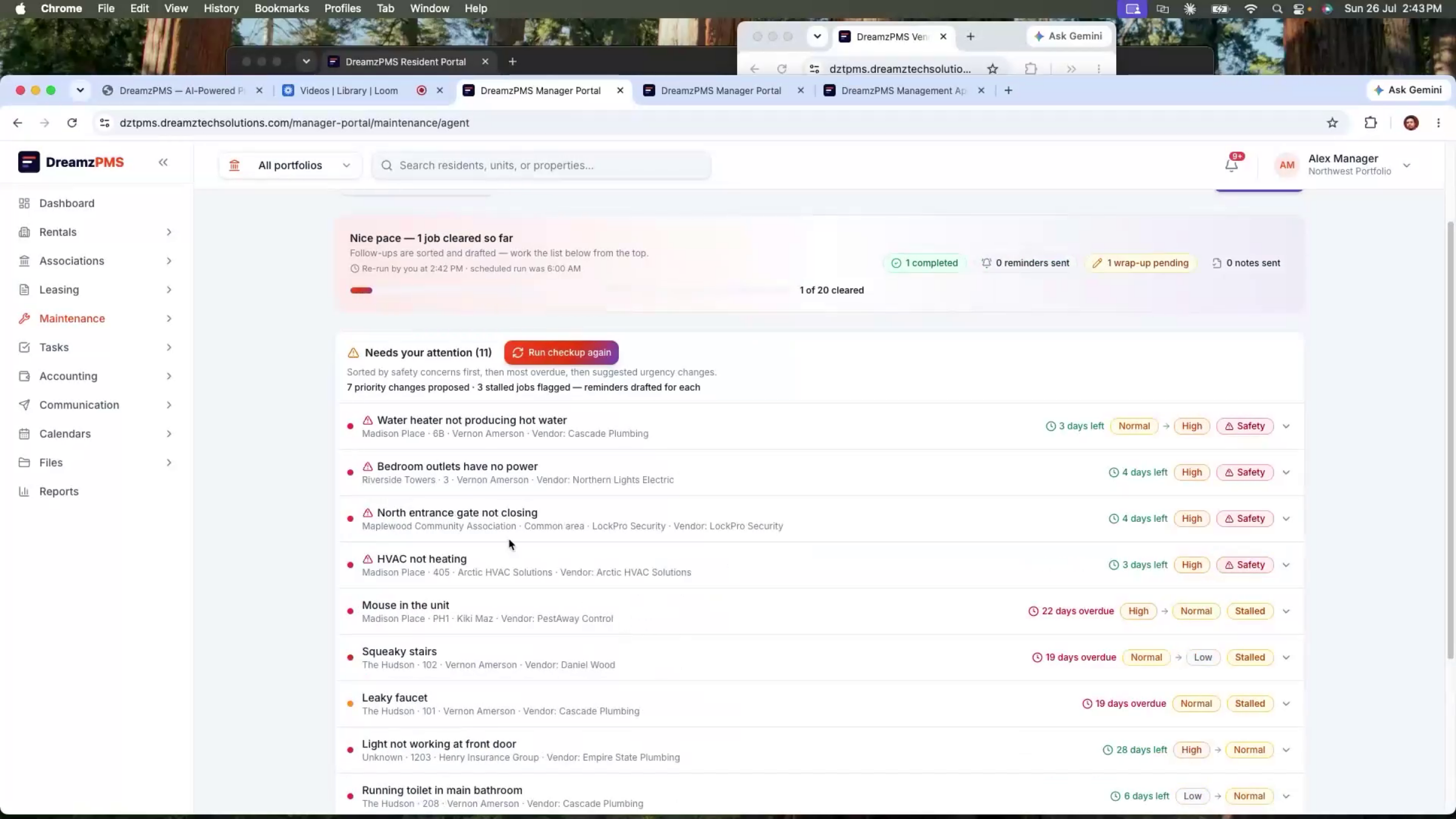The width and height of the screenshot is (1456, 819).
Task: Expand the Light not working at front door row
Action: 1286,750
